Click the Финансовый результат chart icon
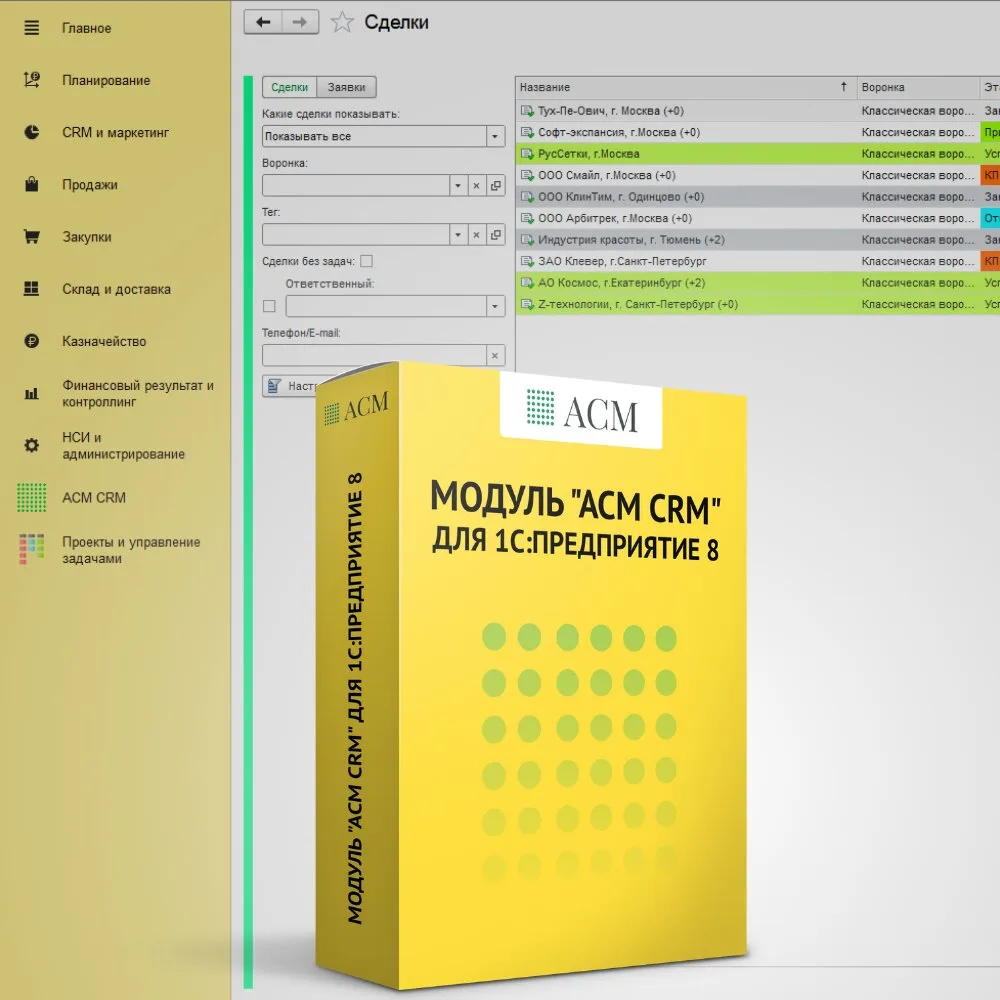The image size is (1000, 1000). tap(31, 393)
